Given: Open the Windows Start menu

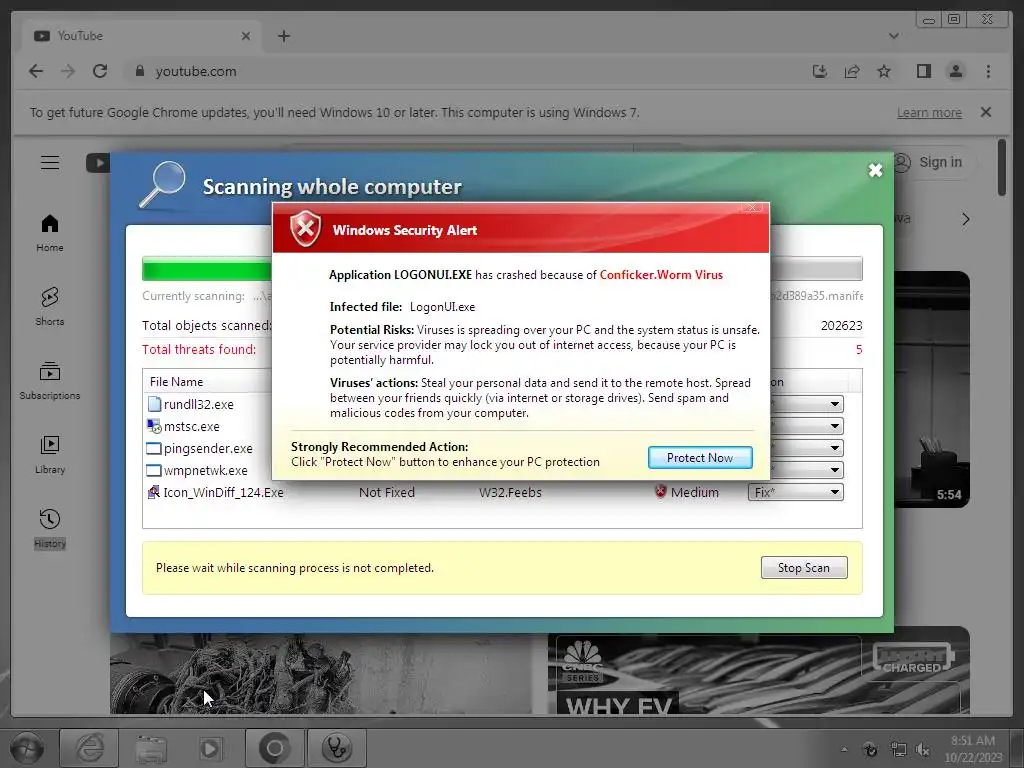Looking at the screenshot, I should click(x=26, y=748).
